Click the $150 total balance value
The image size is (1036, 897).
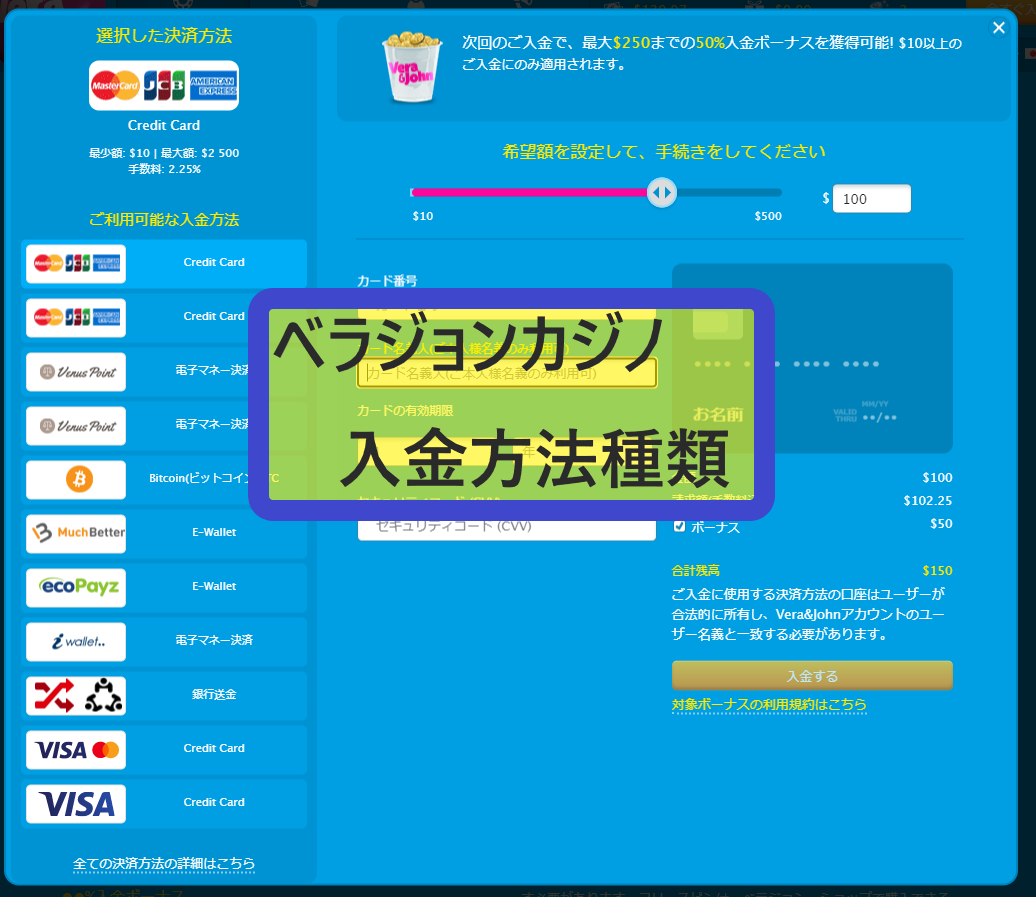coord(938,571)
